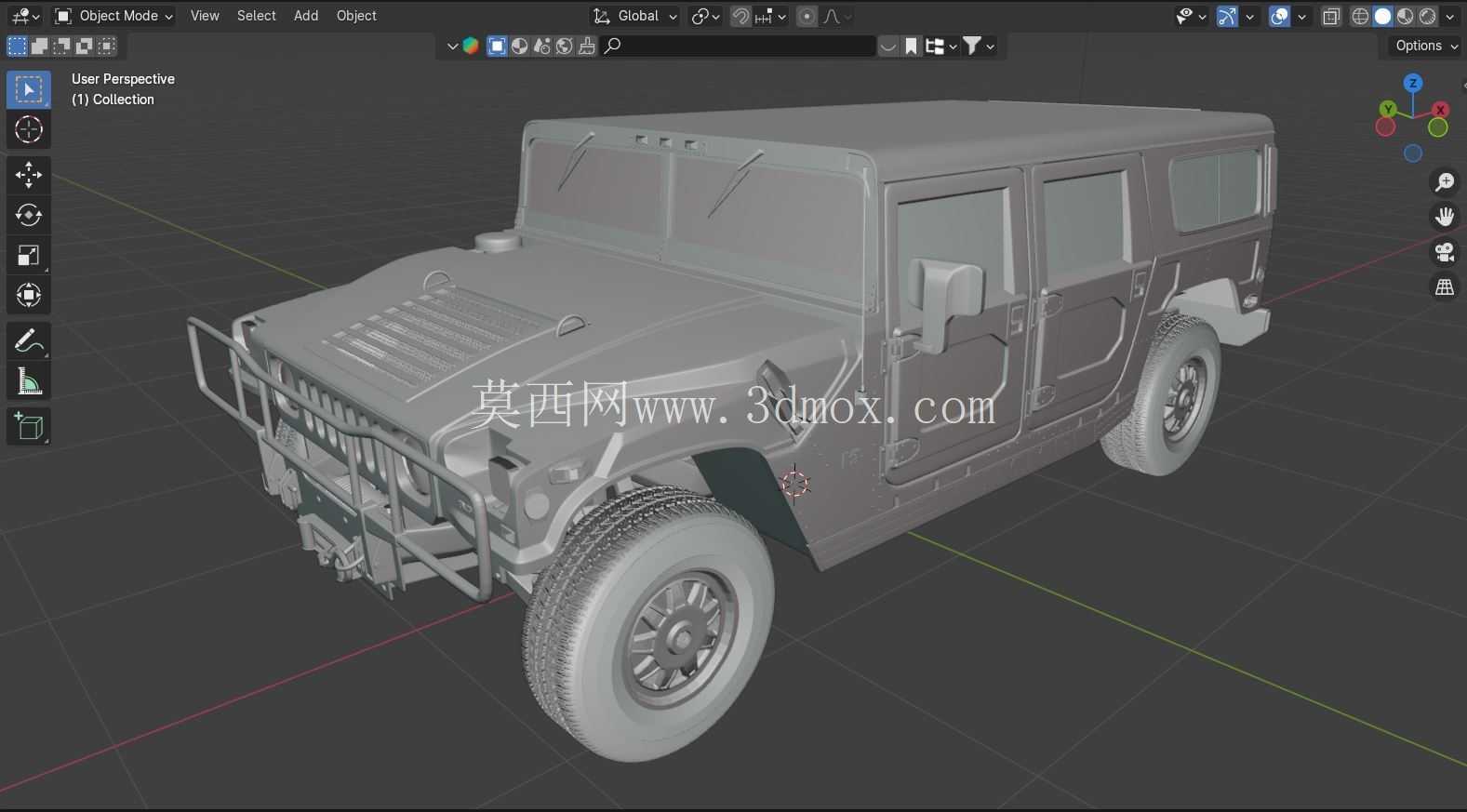1467x812 pixels.
Task: Open the View menu
Action: [205, 16]
